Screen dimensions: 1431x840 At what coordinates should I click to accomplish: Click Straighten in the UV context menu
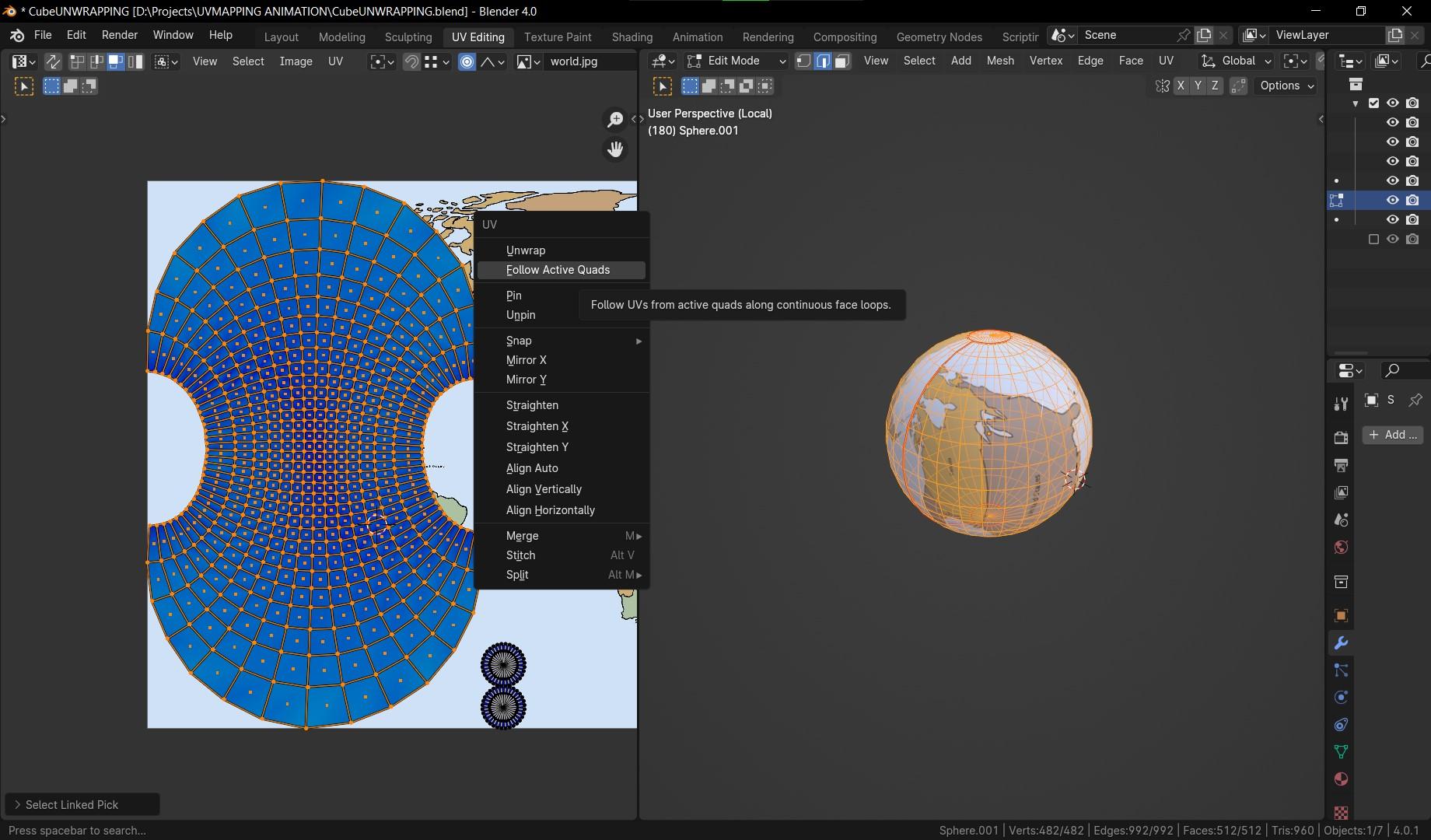532,405
